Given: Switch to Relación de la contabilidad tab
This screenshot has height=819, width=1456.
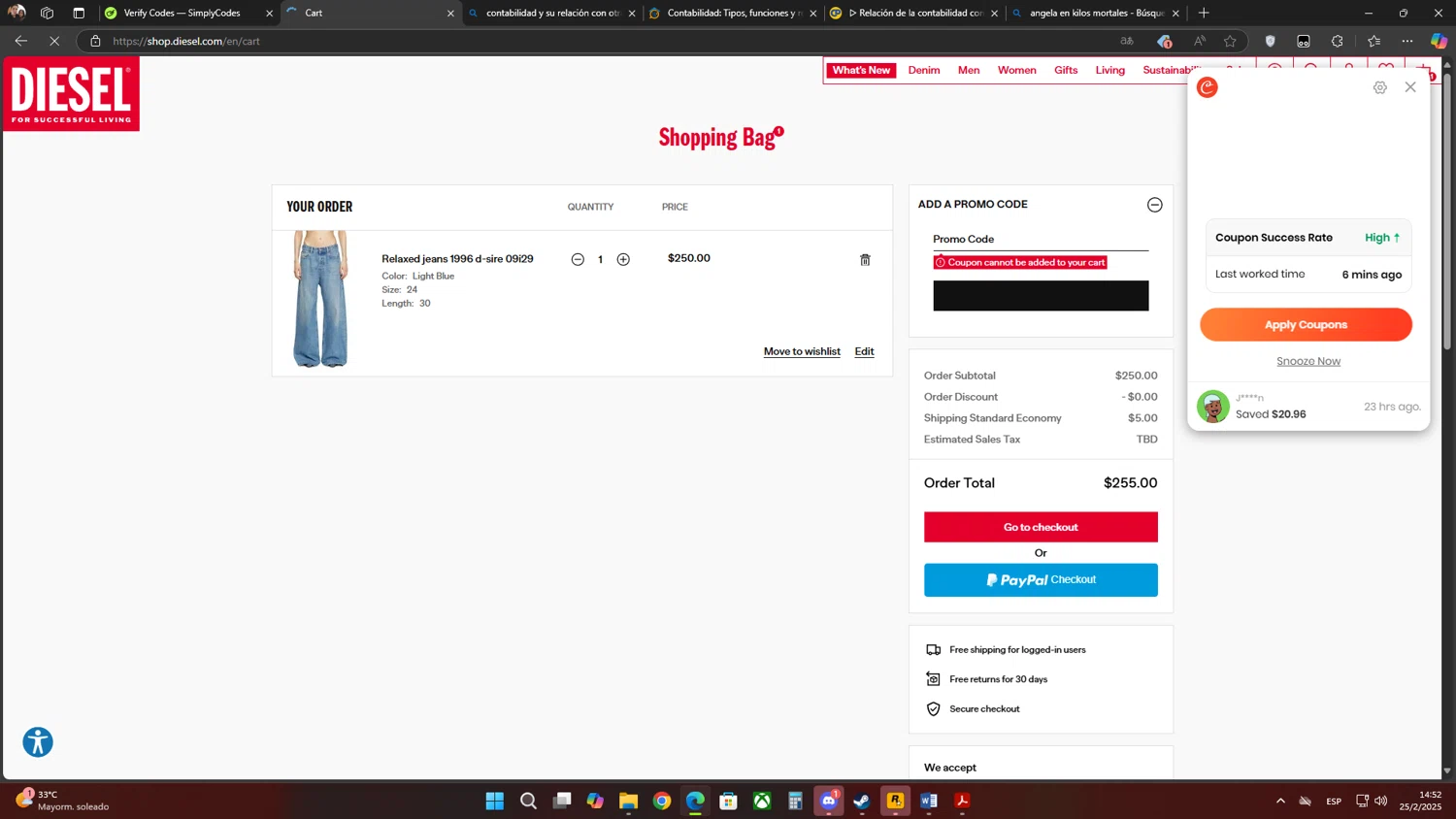Looking at the screenshot, I should [x=914, y=13].
